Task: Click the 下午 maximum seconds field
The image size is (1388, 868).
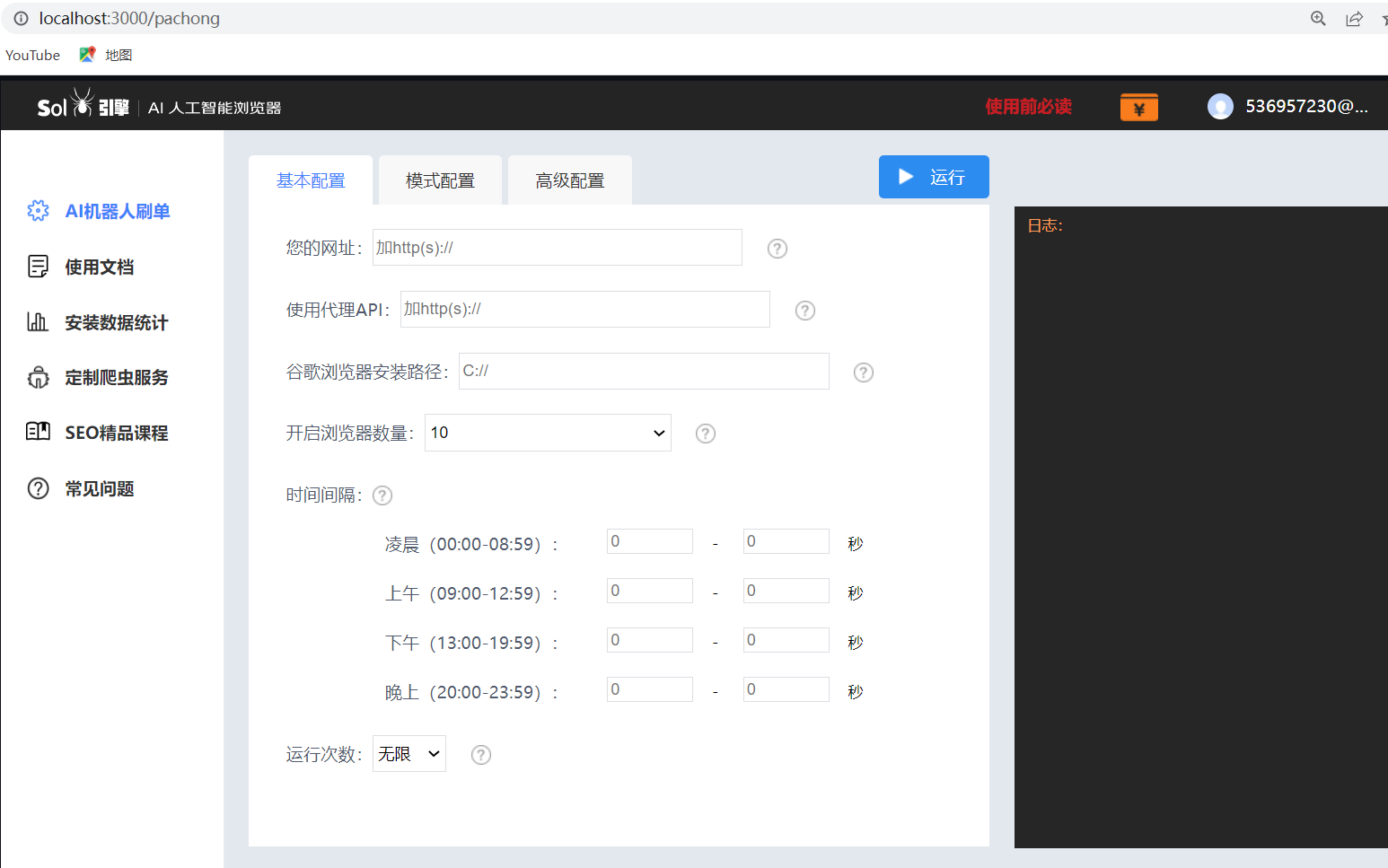Action: point(786,640)
